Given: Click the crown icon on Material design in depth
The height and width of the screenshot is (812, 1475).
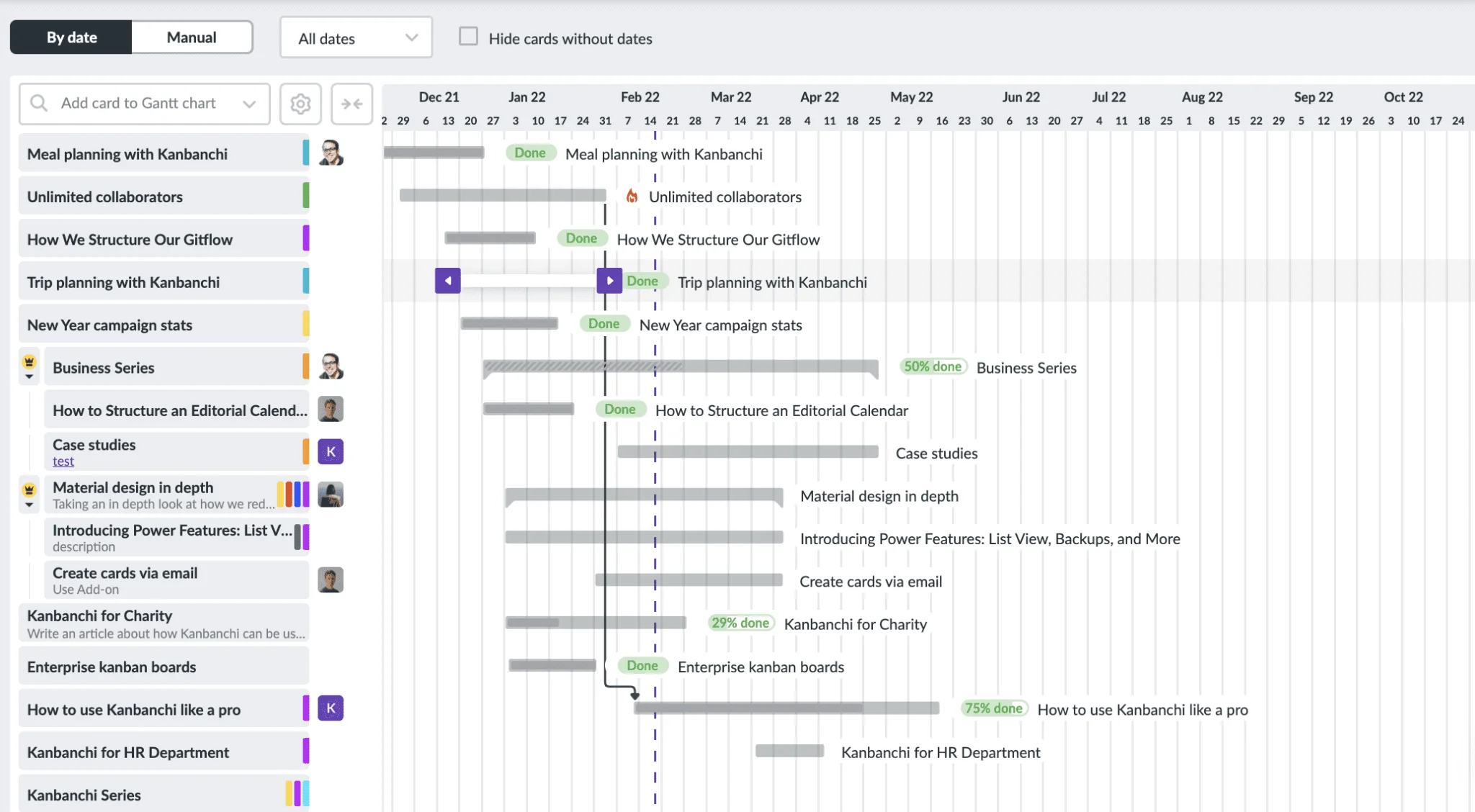Looking at the screenshot, I should click(29, 488).
